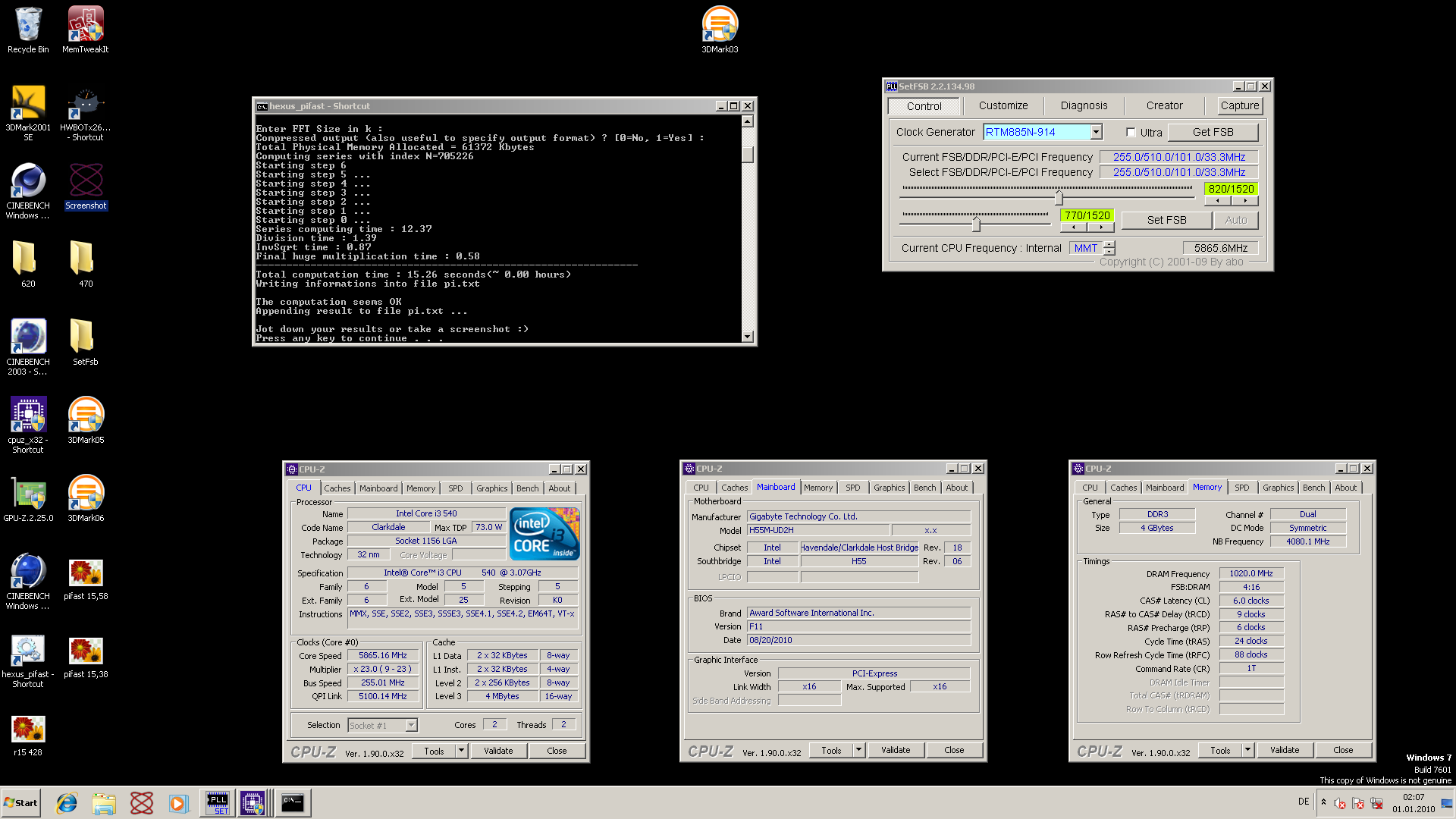Open the 3DMark05 desktop icon
Screen dimensions: 1456x819
point(86,421)
